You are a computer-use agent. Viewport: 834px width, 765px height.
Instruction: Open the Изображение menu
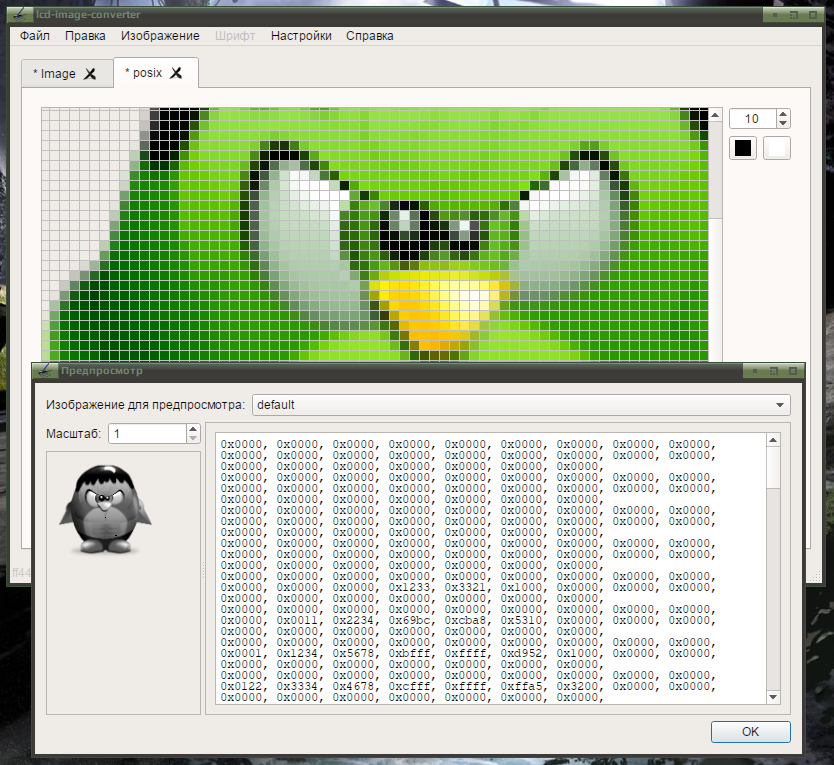point(160,36)
